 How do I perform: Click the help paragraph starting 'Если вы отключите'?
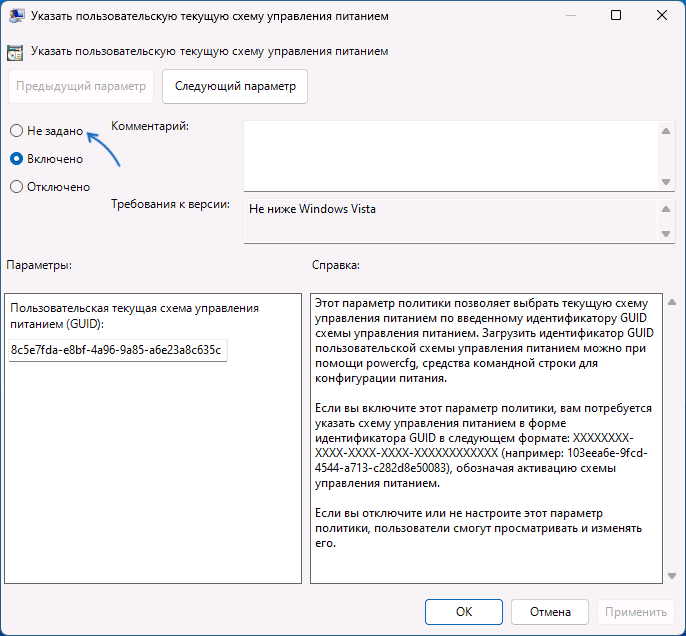(478, 528)
